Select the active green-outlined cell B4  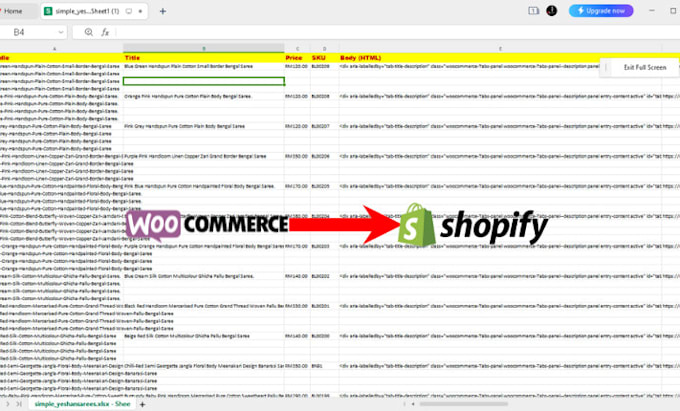click(x=204, y=81)
